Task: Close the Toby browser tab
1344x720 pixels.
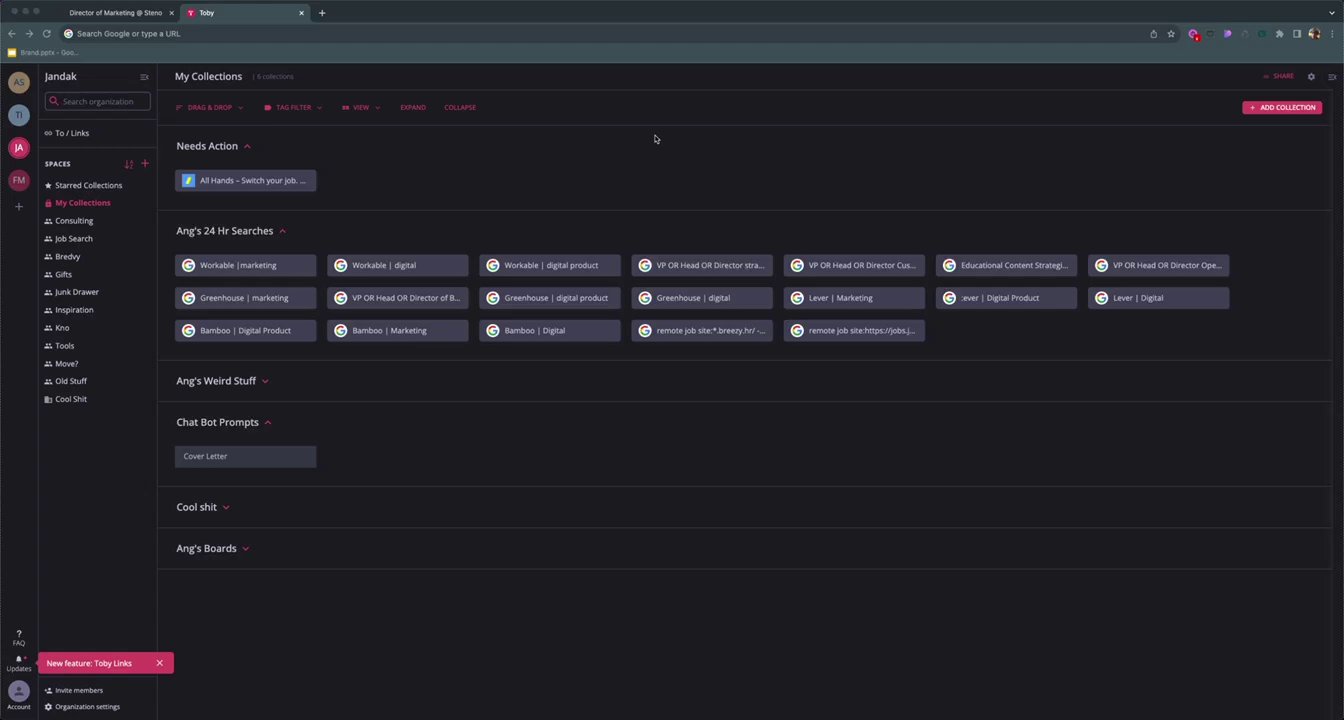Action: click(301, 13)
